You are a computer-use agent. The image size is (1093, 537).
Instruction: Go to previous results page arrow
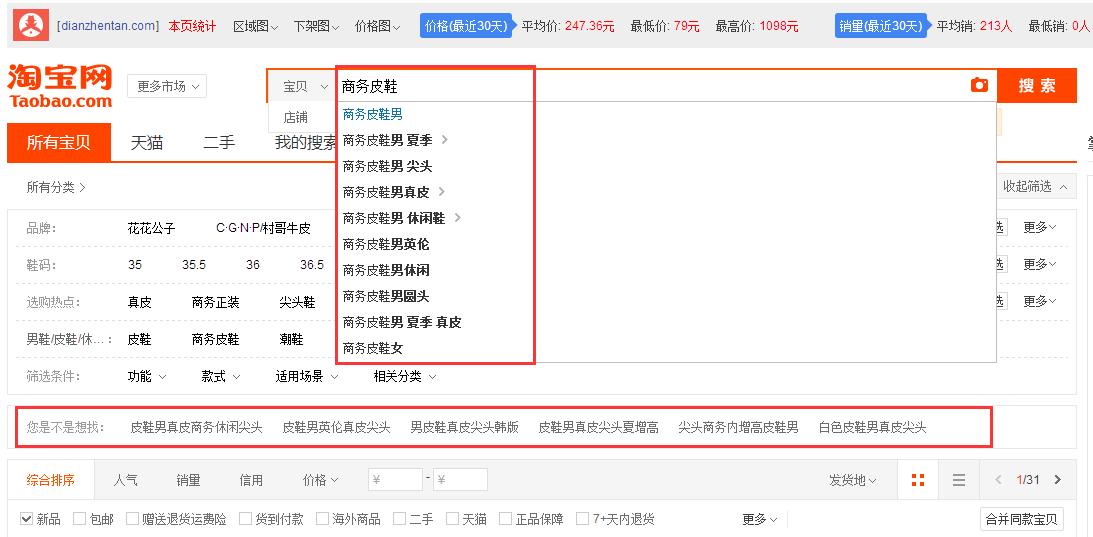[998, 480]
